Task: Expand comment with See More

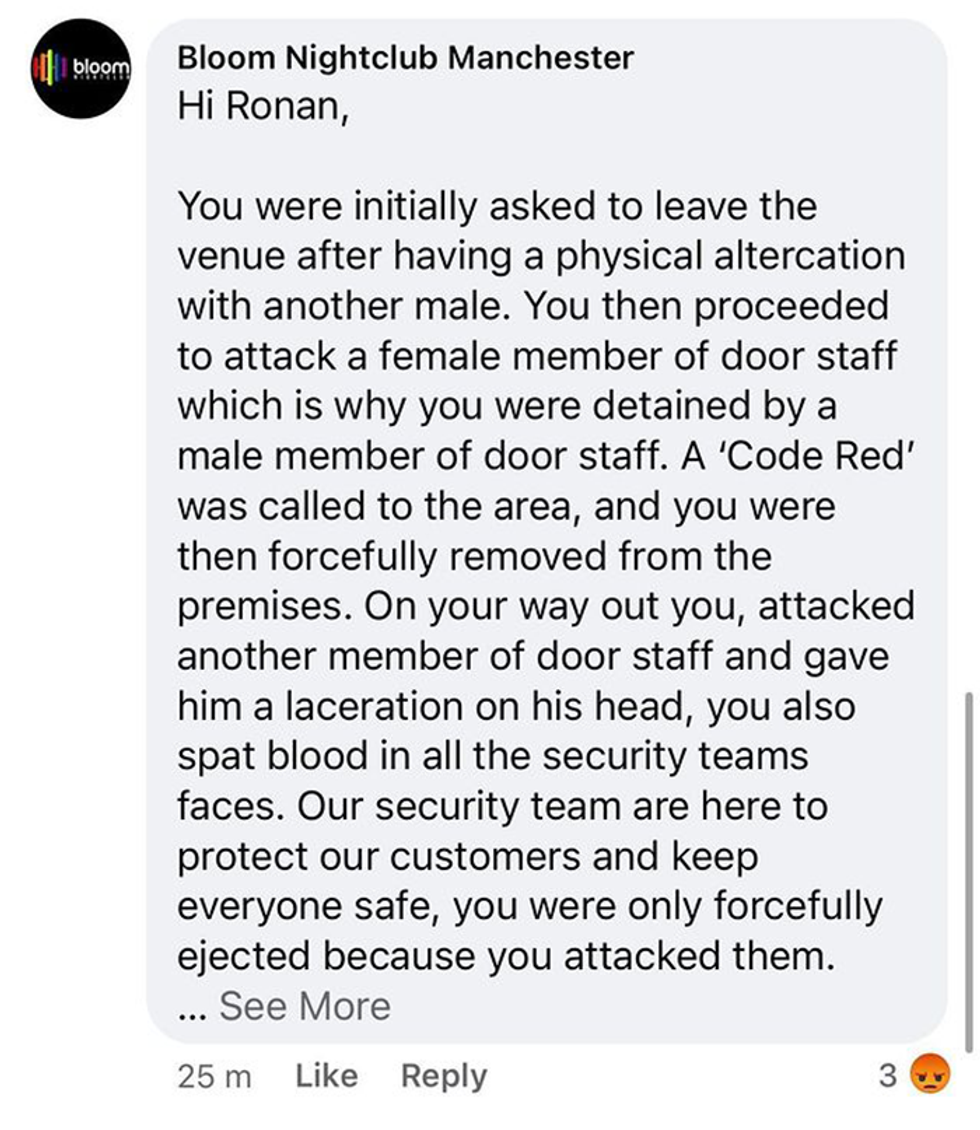Action: click(305, 1006)
